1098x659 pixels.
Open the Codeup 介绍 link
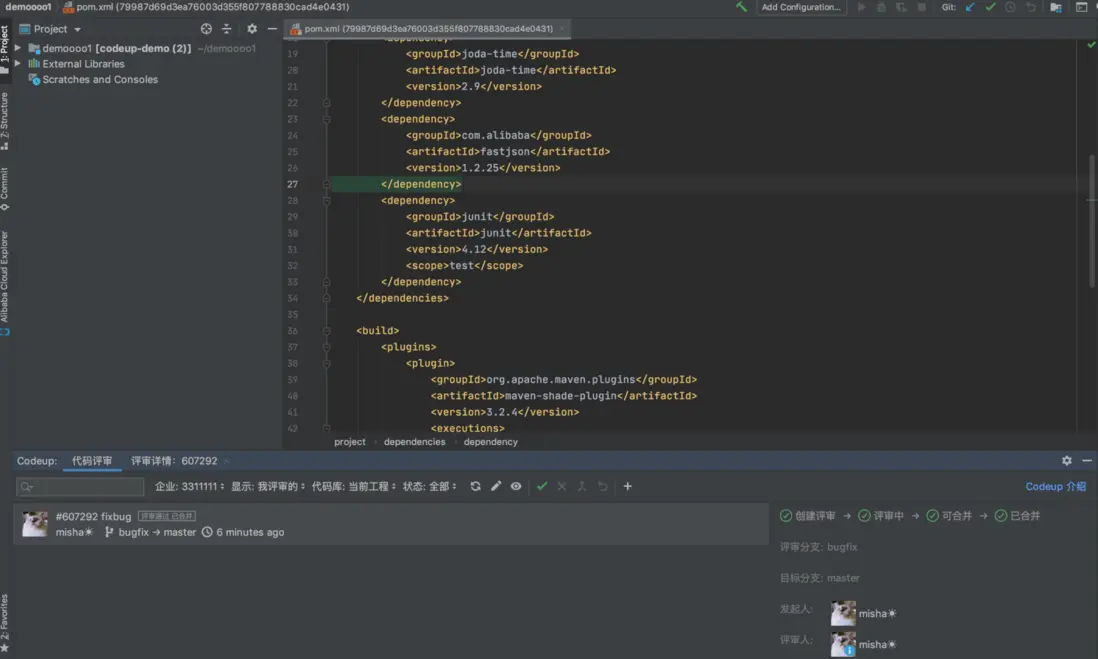(x=1055, y=487)
